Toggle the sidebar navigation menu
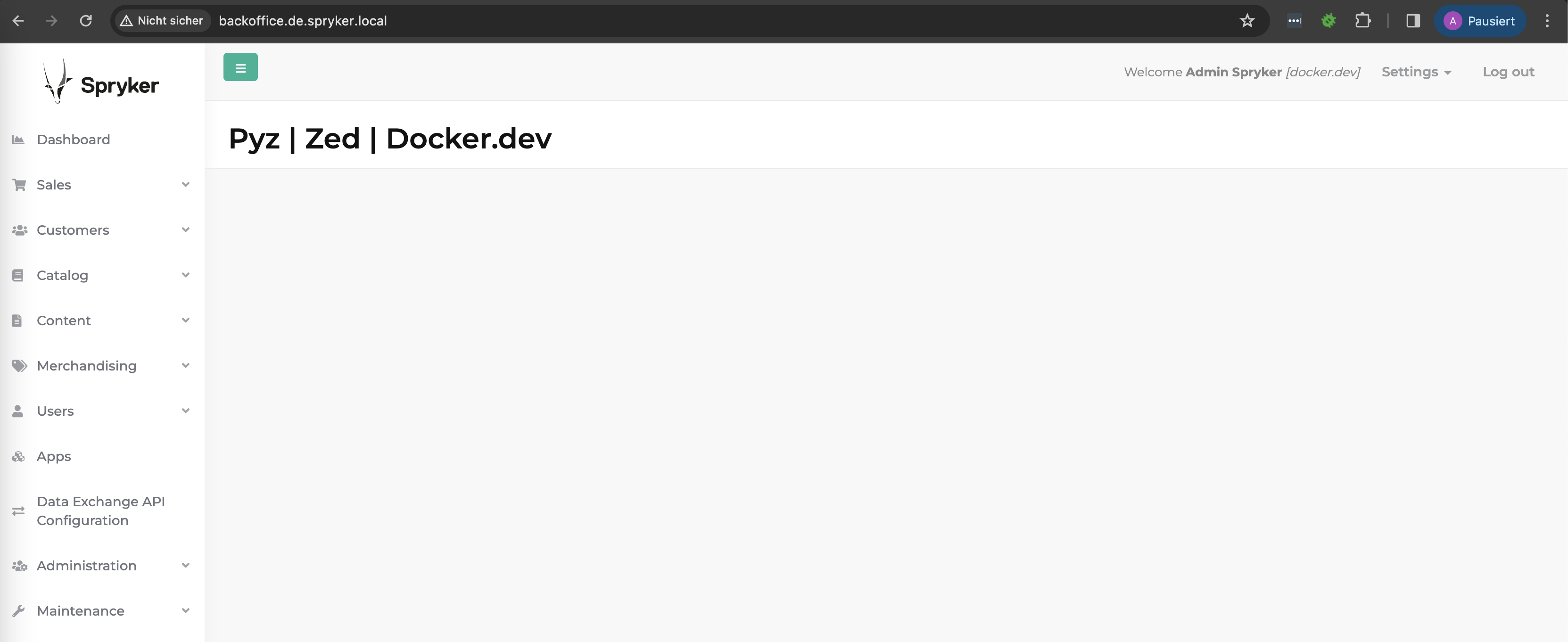Screen dimensions: 1568x642 240,67
